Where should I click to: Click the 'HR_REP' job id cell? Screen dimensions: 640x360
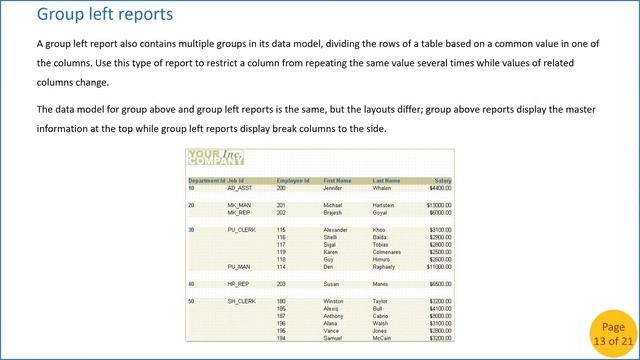(238, 284)
